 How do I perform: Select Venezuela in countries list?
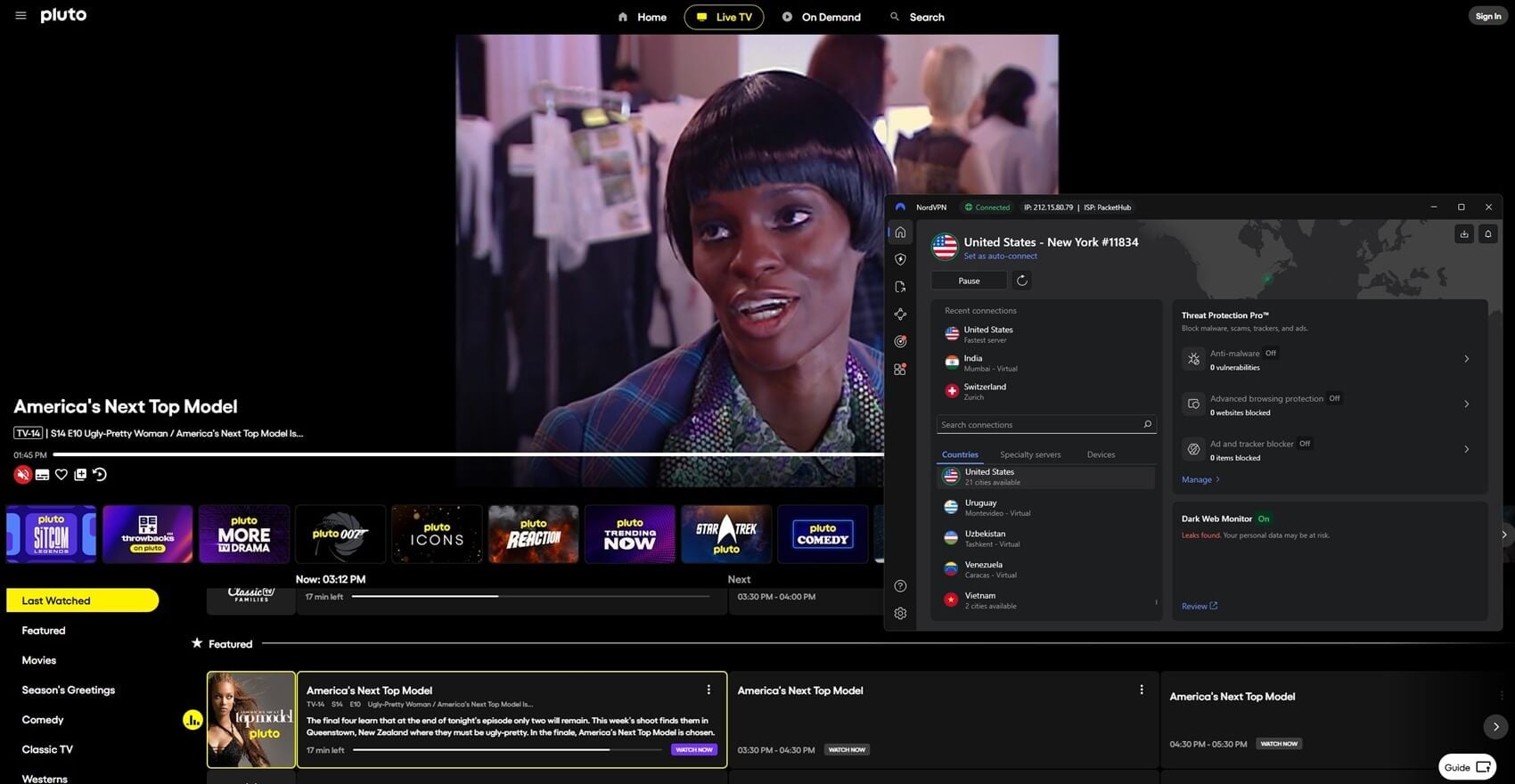point(1046,569)
